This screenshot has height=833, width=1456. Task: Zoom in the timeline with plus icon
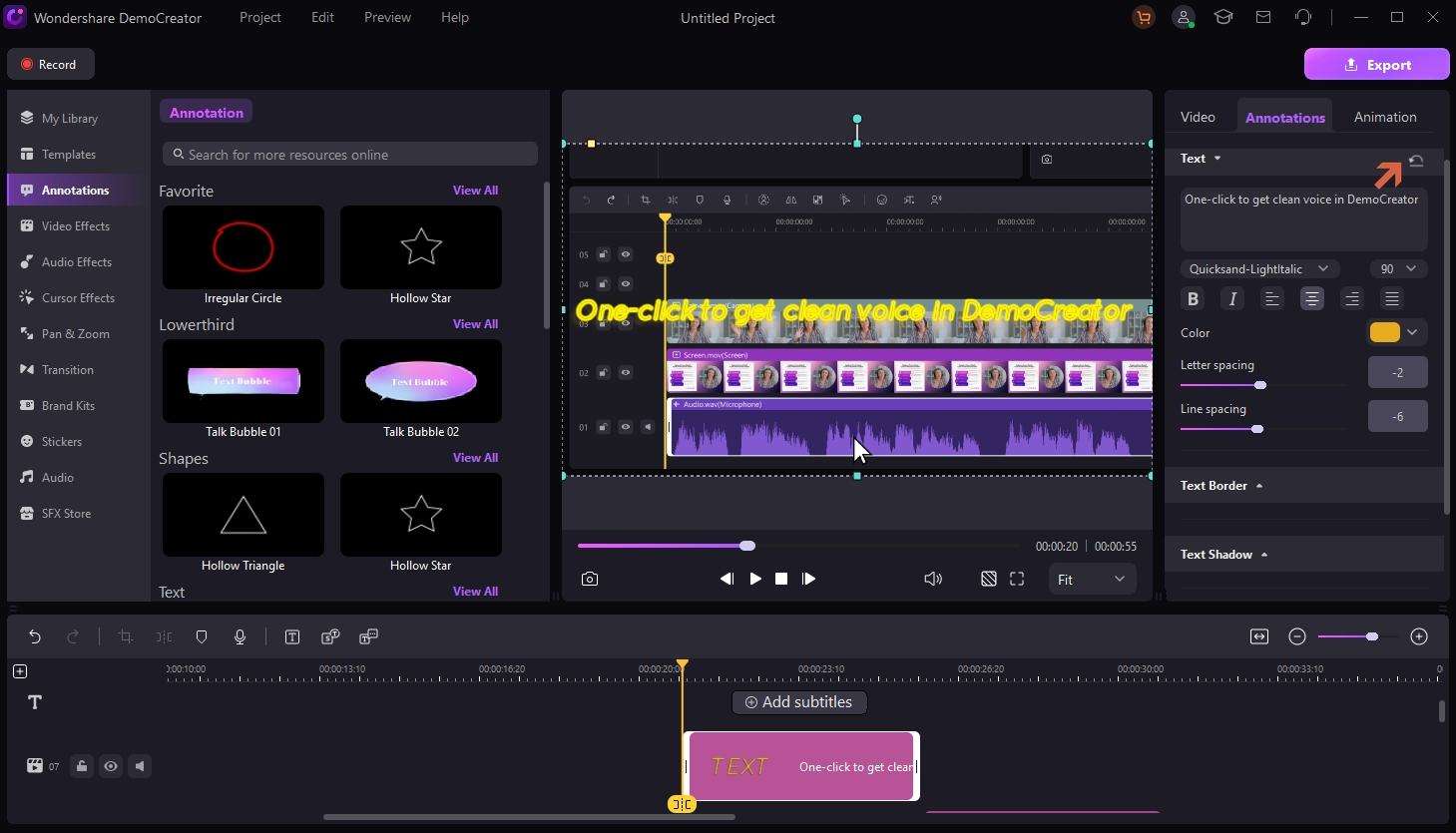[1419, 636]
